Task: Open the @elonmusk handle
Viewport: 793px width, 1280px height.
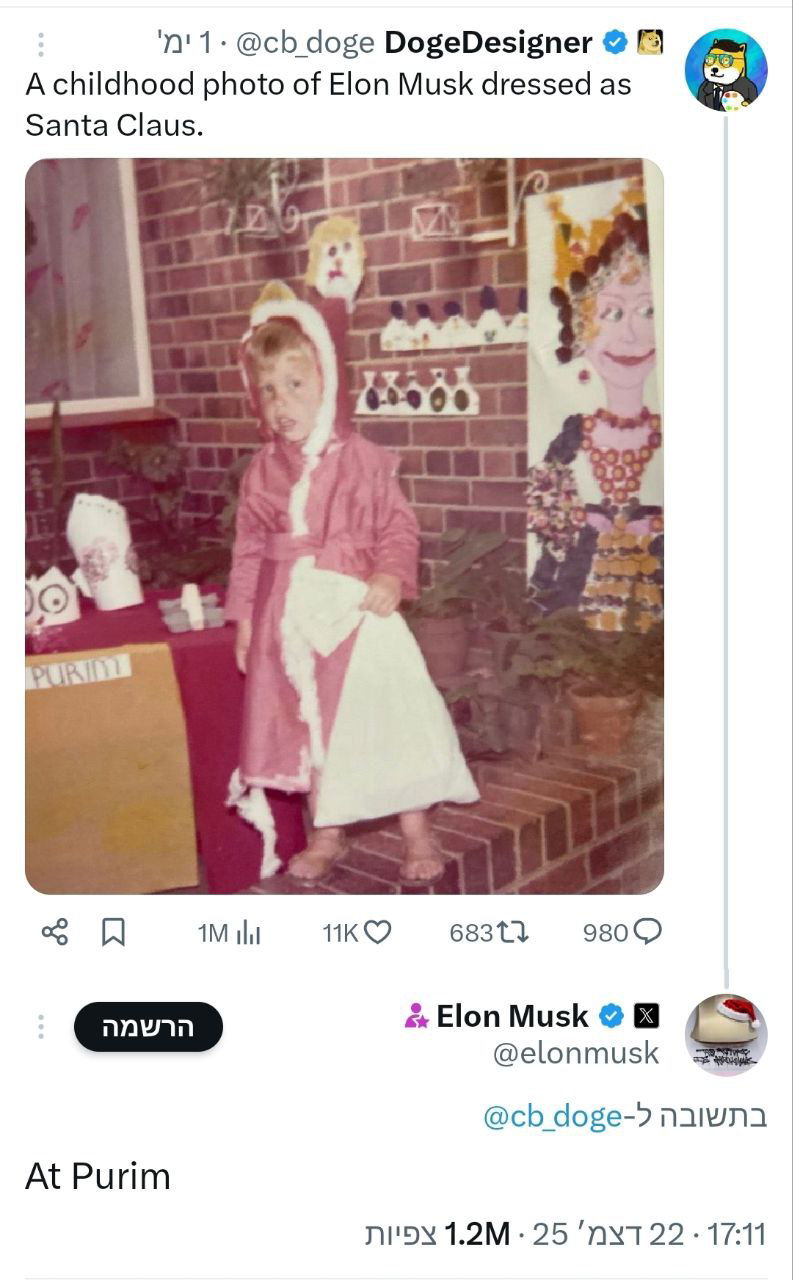Action: [576, 1053]
